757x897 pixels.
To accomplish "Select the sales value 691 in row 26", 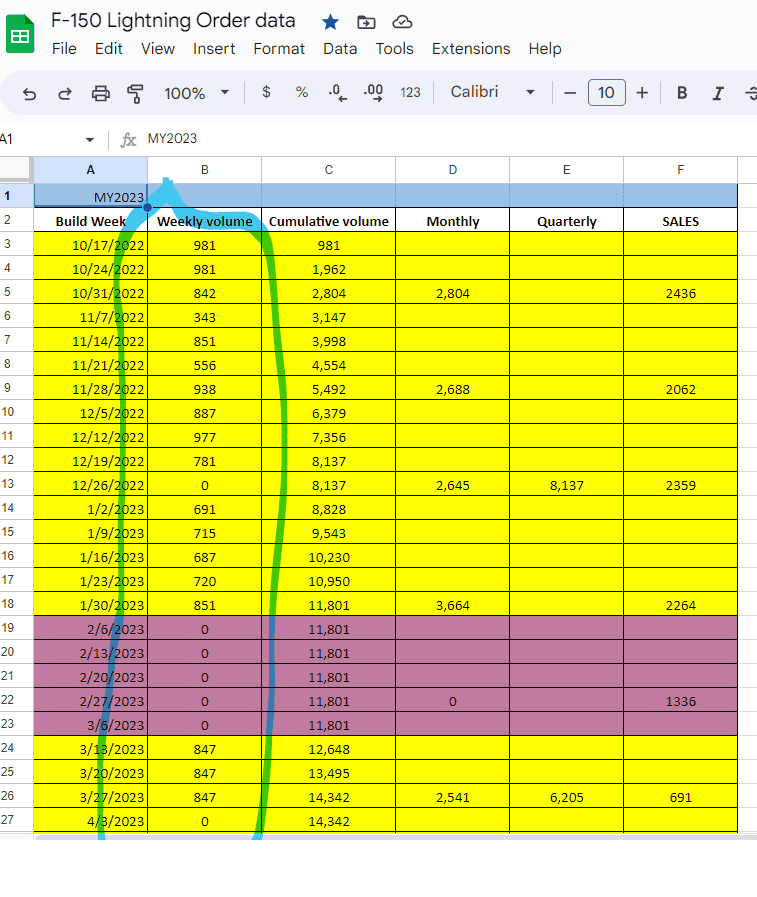I will tap(680, 797).
